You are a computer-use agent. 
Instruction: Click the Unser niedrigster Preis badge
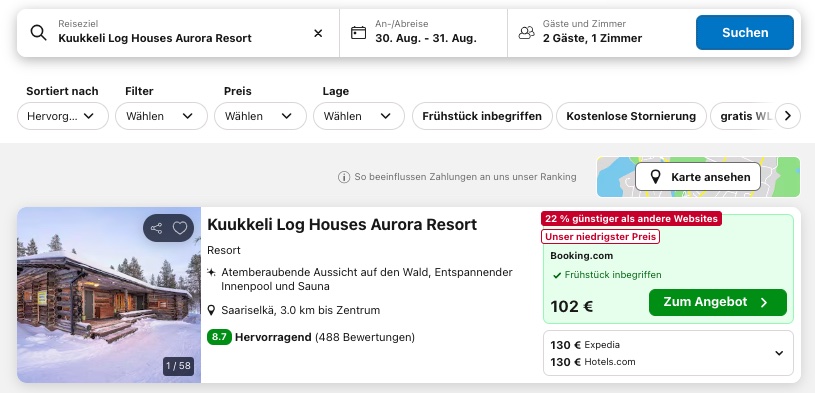point(600,237)
